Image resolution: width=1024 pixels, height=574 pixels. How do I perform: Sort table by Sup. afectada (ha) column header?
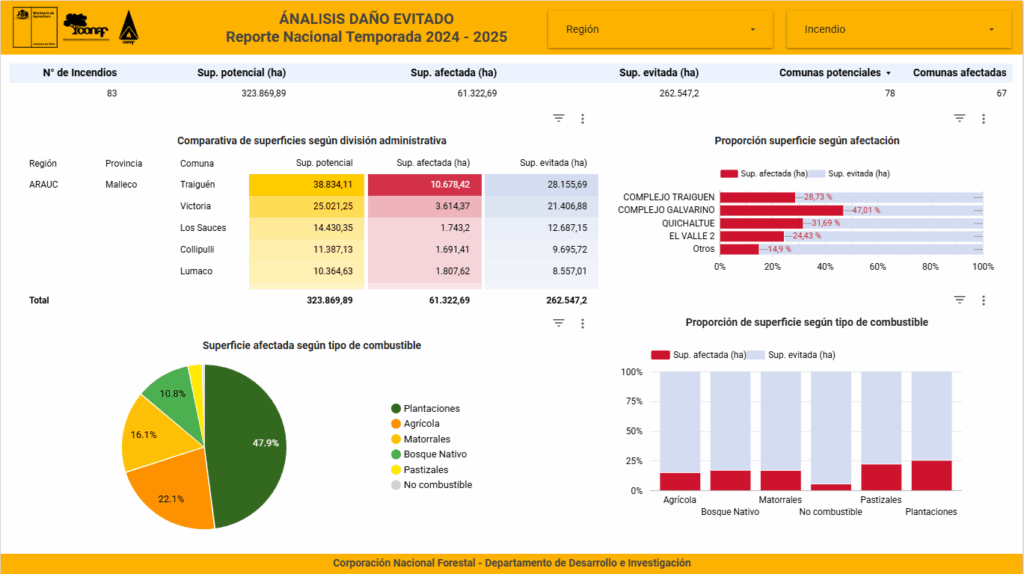[x=433, y=163]
